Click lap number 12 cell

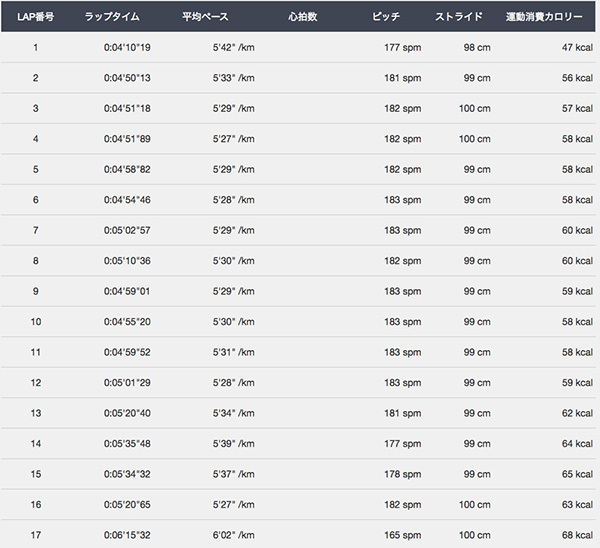36,383
